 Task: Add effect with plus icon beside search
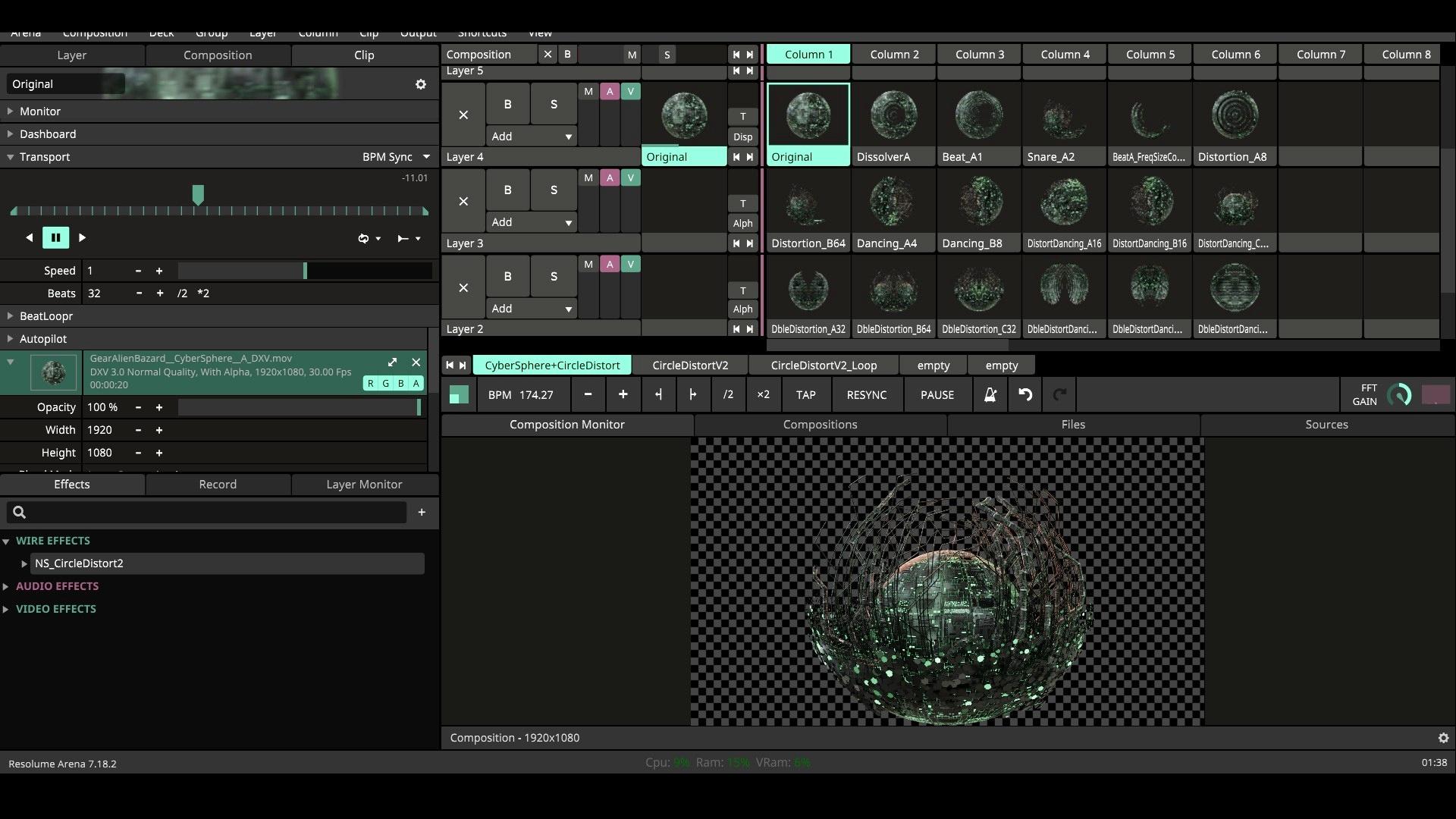tap(422, 513)
